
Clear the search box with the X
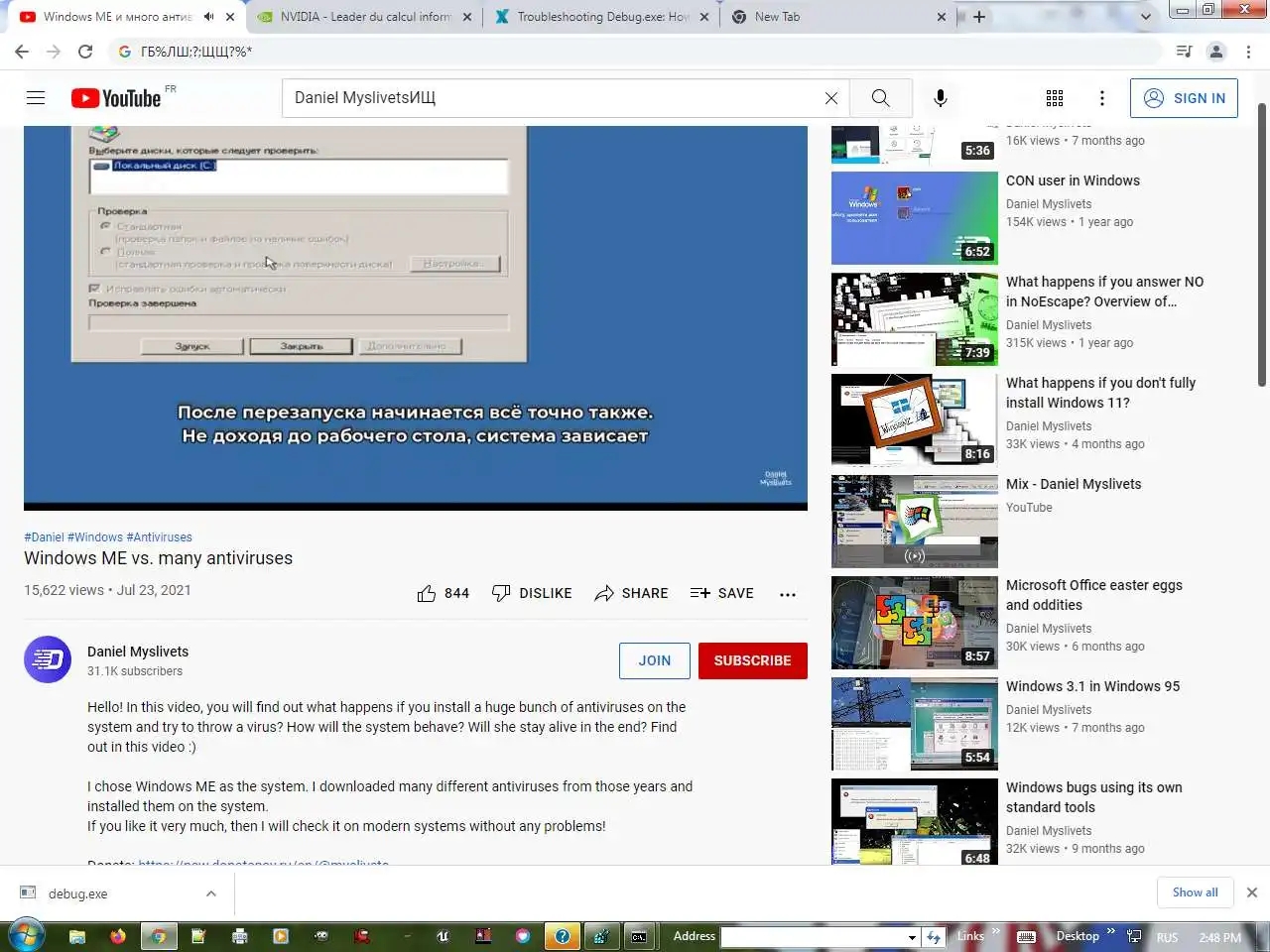coord(831,97)
